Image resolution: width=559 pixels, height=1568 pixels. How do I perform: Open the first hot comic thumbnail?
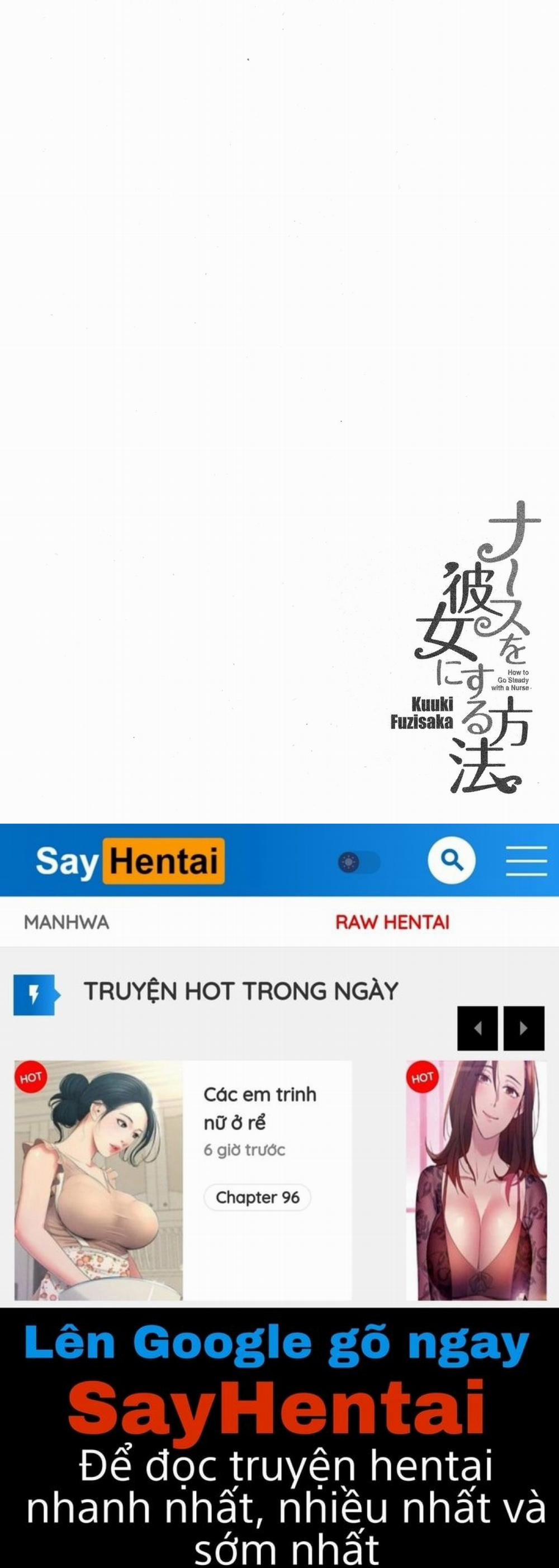(98, 1180)
